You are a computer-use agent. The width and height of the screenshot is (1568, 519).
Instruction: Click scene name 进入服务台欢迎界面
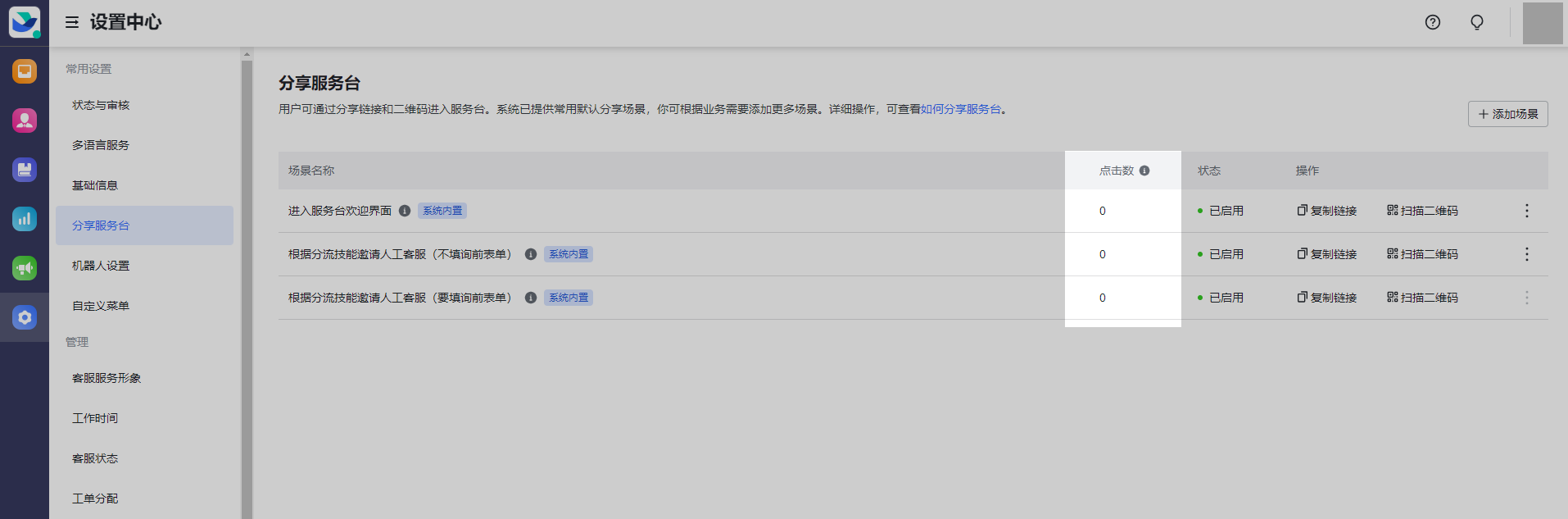coord(340,211)
